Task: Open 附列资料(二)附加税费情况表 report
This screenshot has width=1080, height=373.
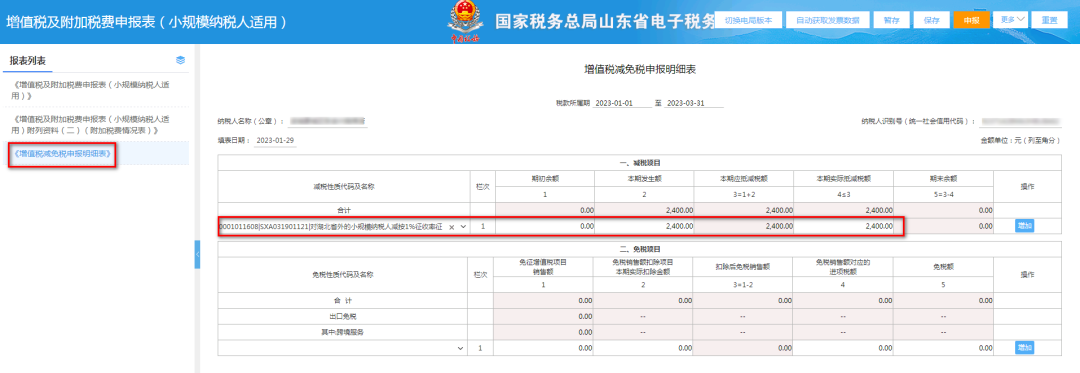Action: (92, 124)
